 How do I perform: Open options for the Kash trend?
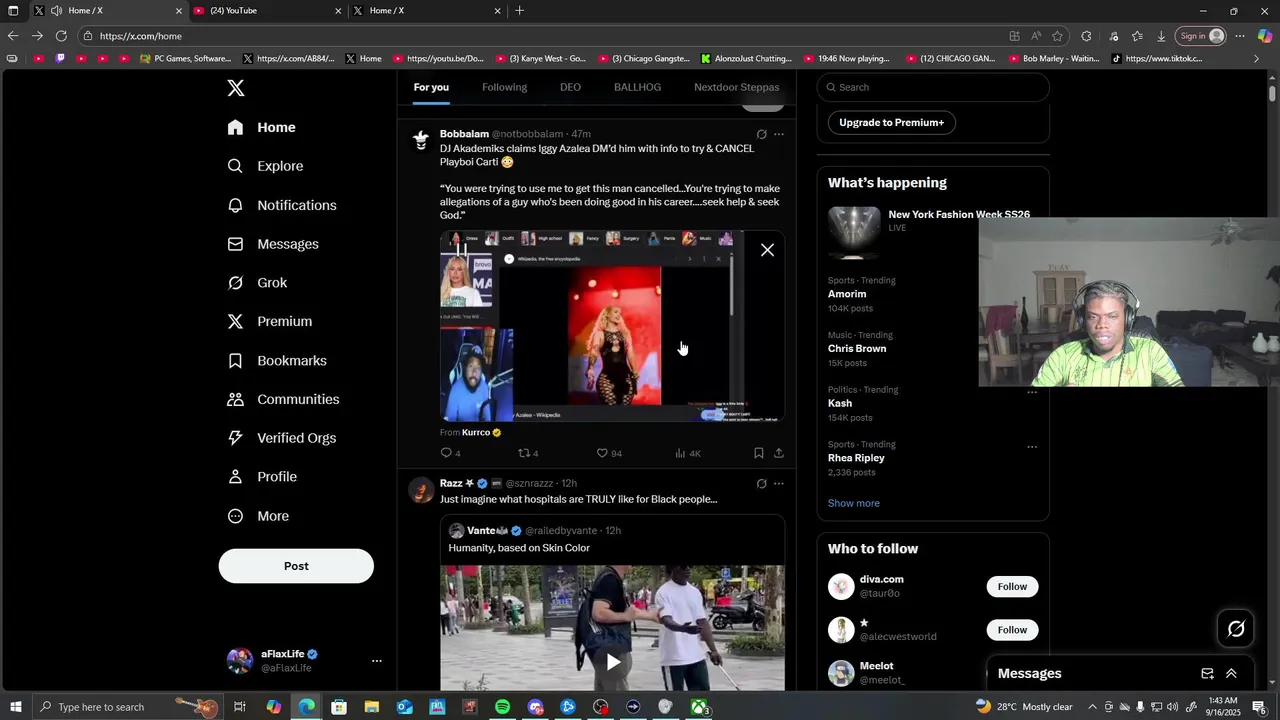[x=1032, y=392]
